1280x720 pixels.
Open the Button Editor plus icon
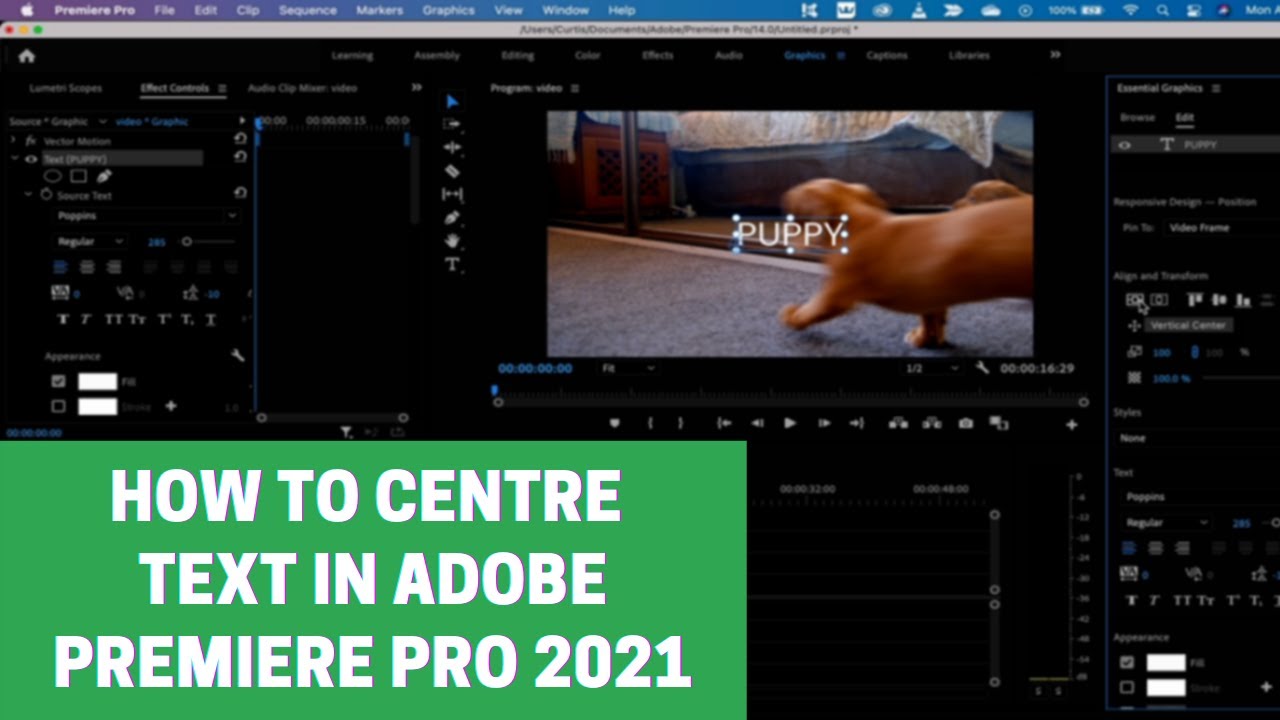(1071, 424)
